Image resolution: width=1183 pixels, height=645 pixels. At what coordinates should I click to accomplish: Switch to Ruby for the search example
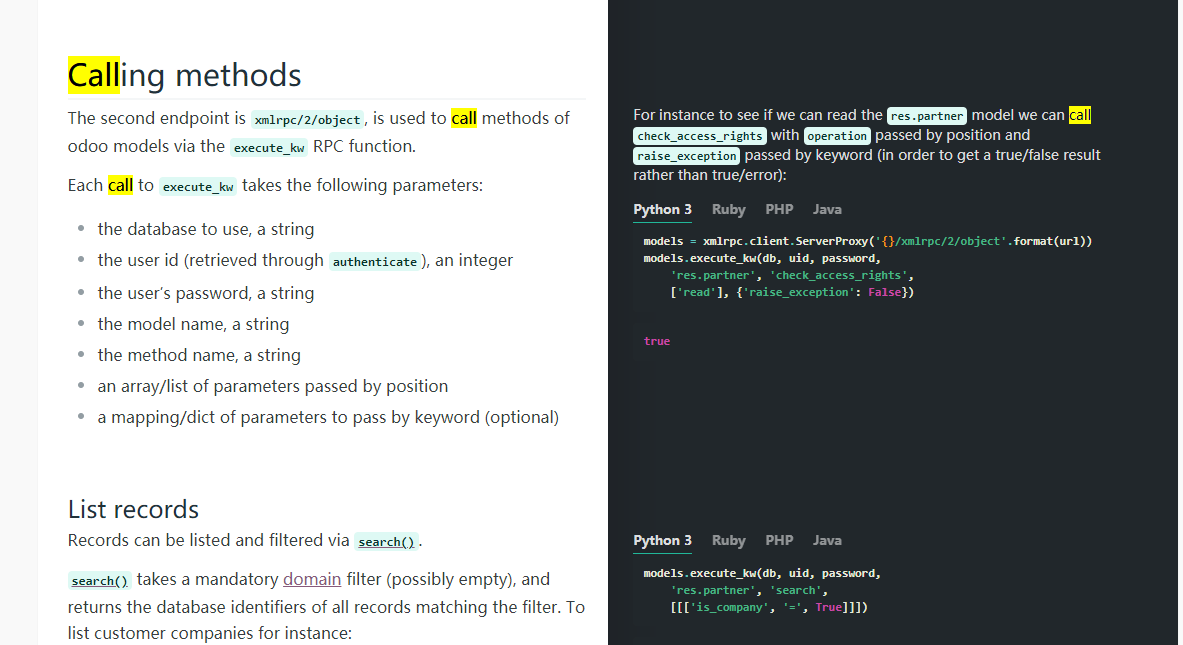728,540
